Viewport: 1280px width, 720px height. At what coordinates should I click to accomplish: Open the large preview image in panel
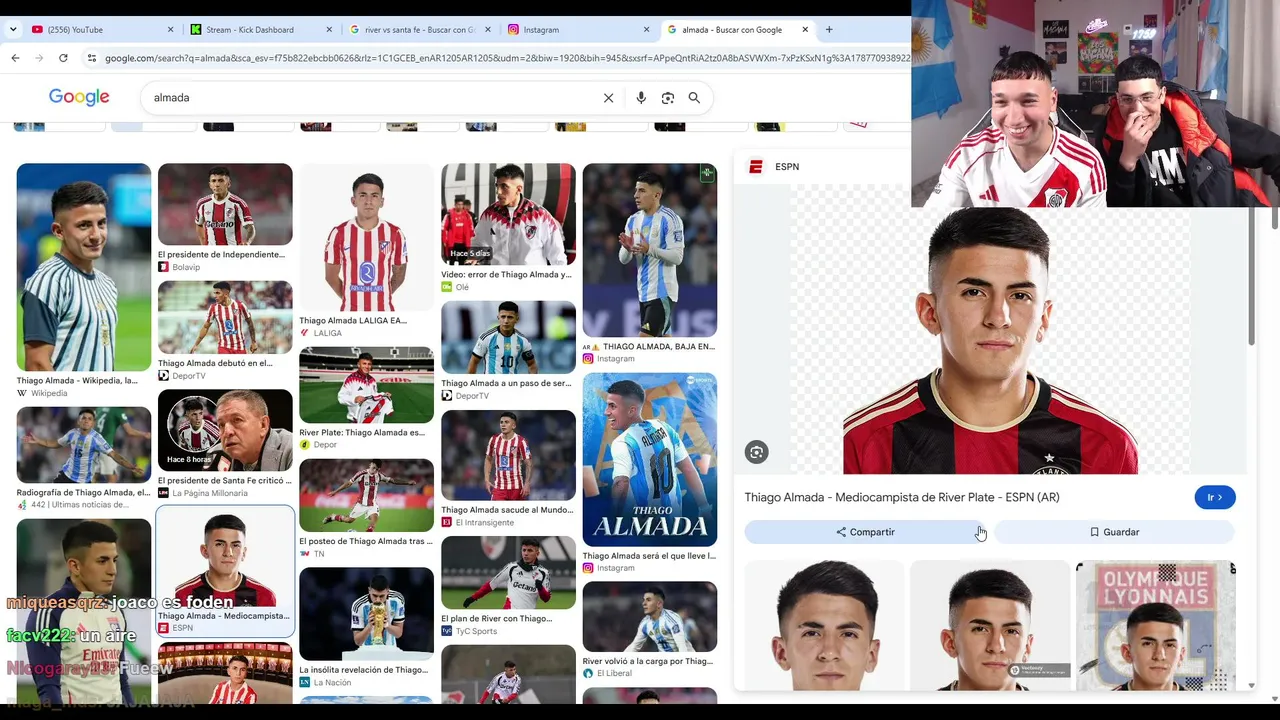(x=990, y=340)
